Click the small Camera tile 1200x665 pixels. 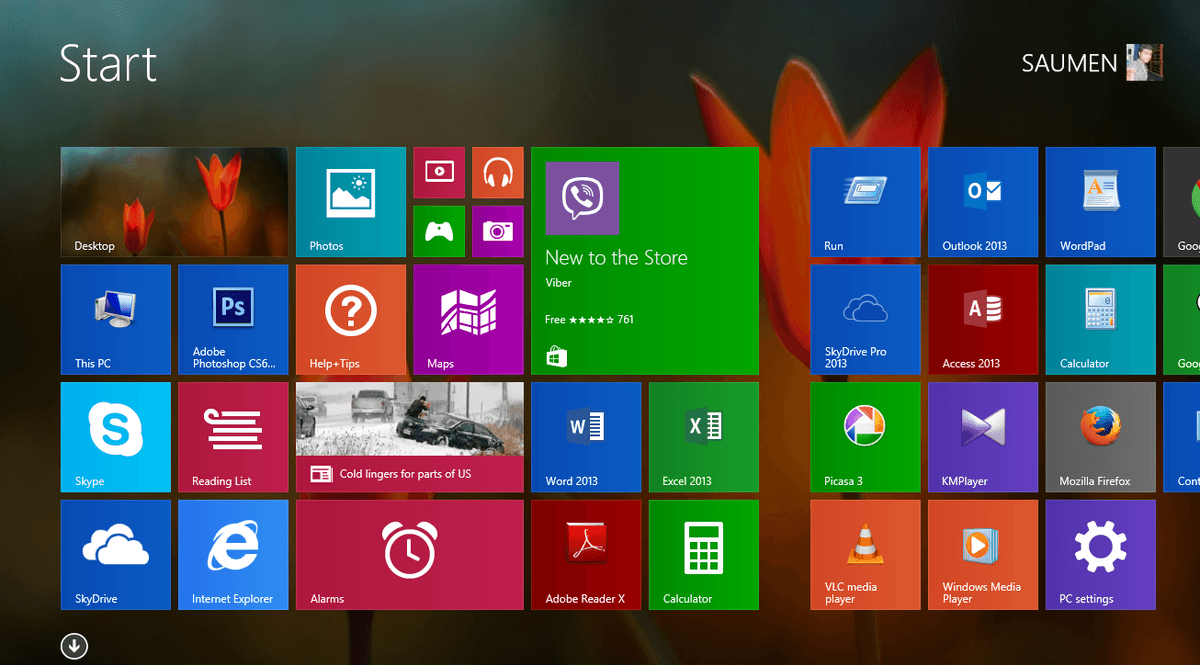pos(497,231)
